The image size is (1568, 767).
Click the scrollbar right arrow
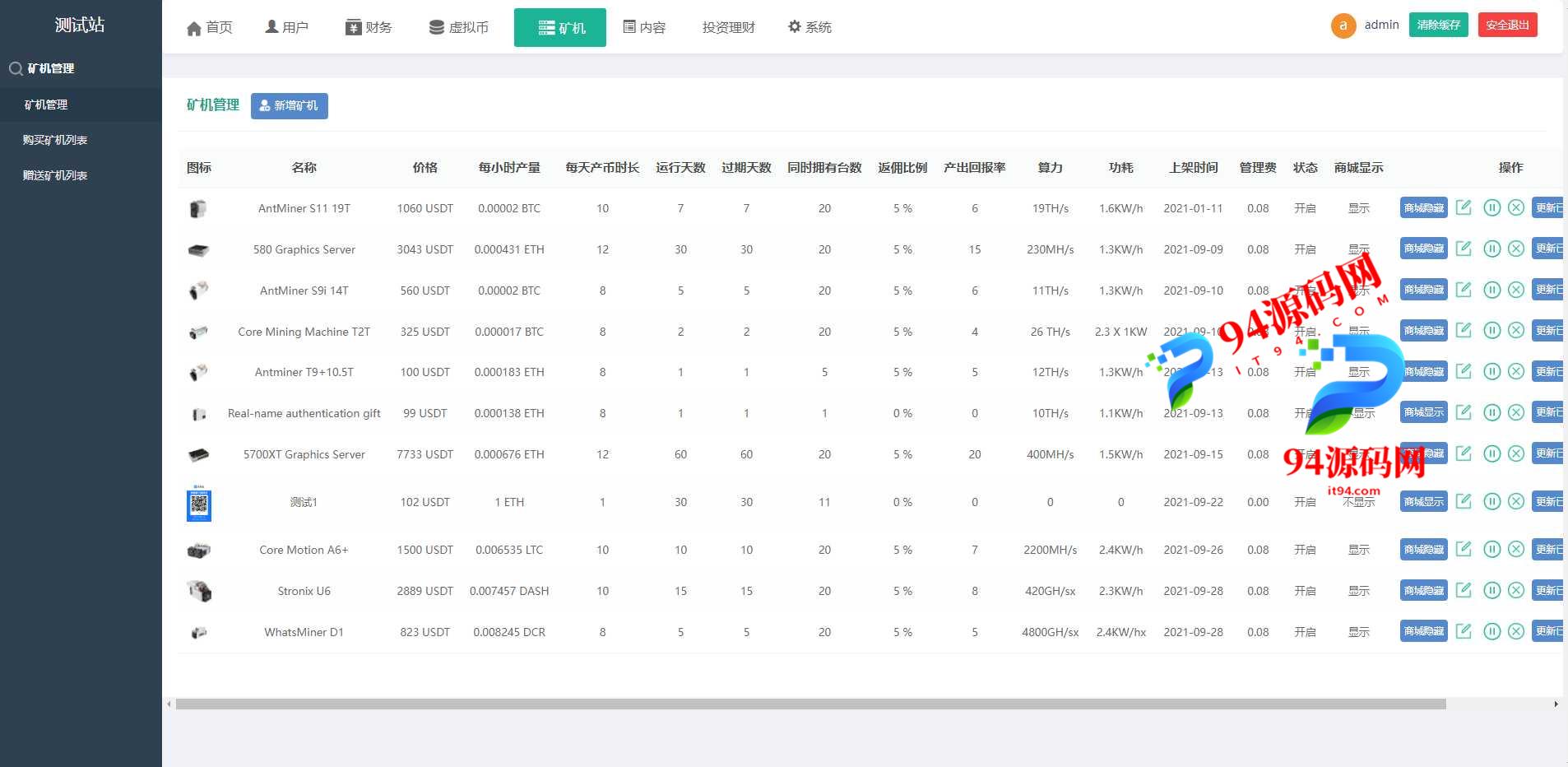1556,704
